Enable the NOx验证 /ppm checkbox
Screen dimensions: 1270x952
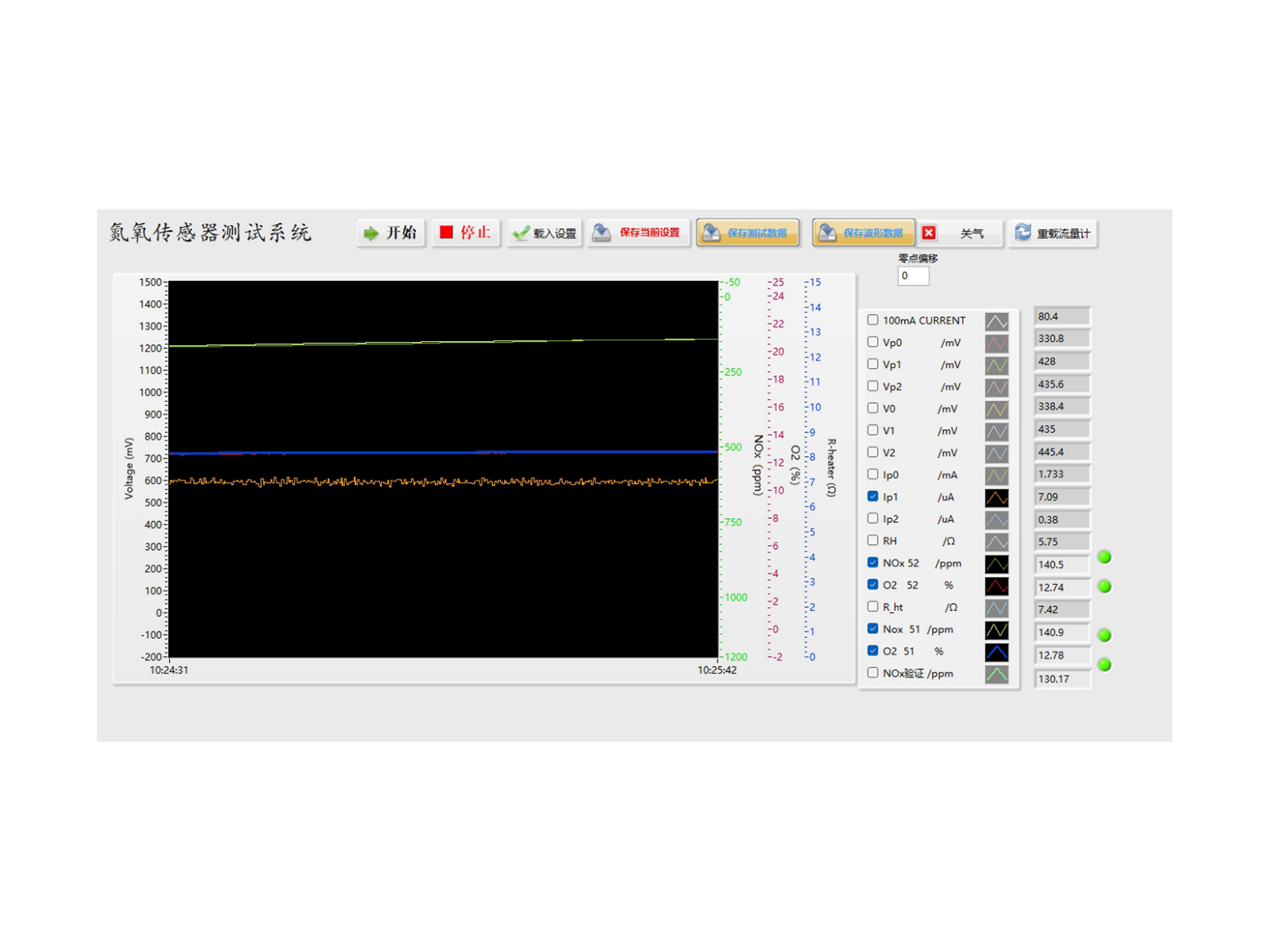[872, 673]
